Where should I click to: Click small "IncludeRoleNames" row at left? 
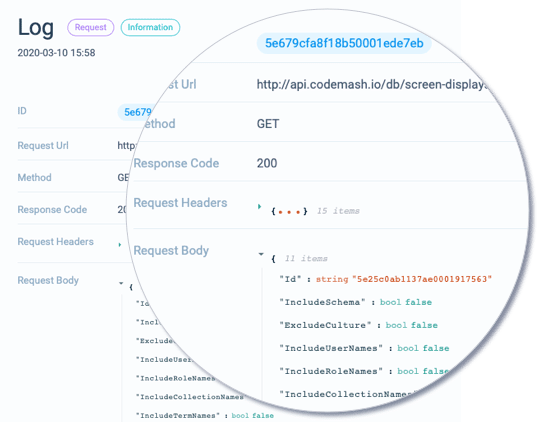[176, 378]
